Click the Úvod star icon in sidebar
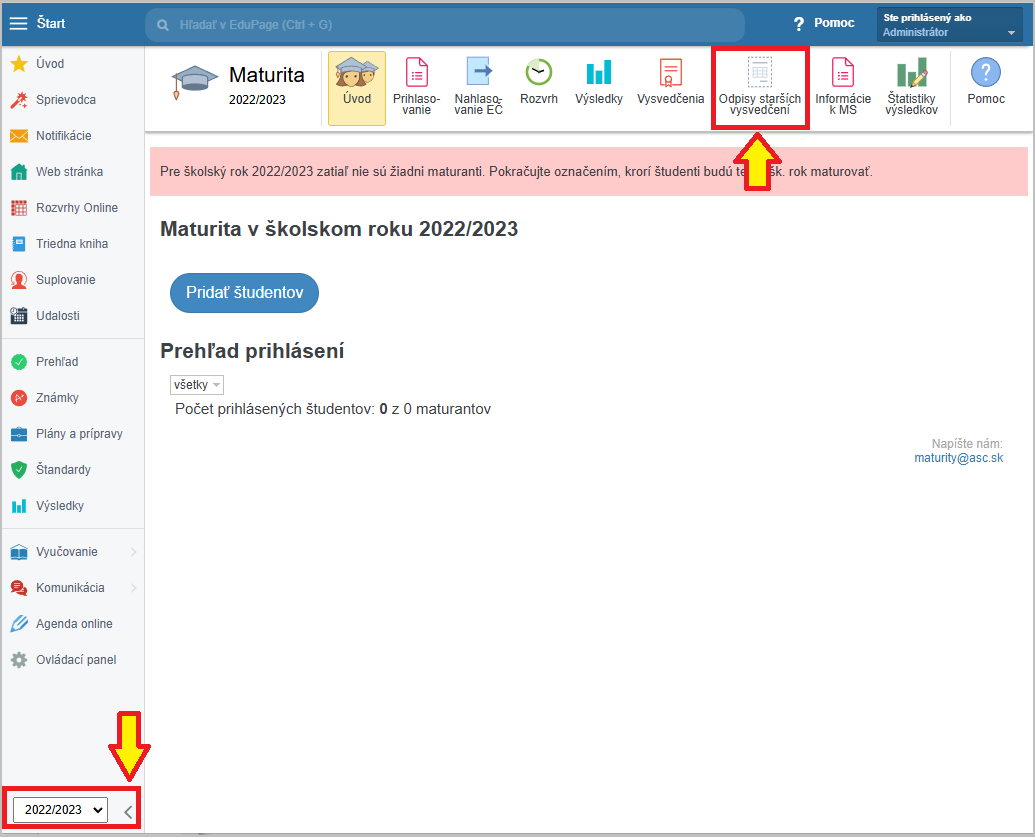This screenshot has height=837, width=1035. click(x=19, y=64)
